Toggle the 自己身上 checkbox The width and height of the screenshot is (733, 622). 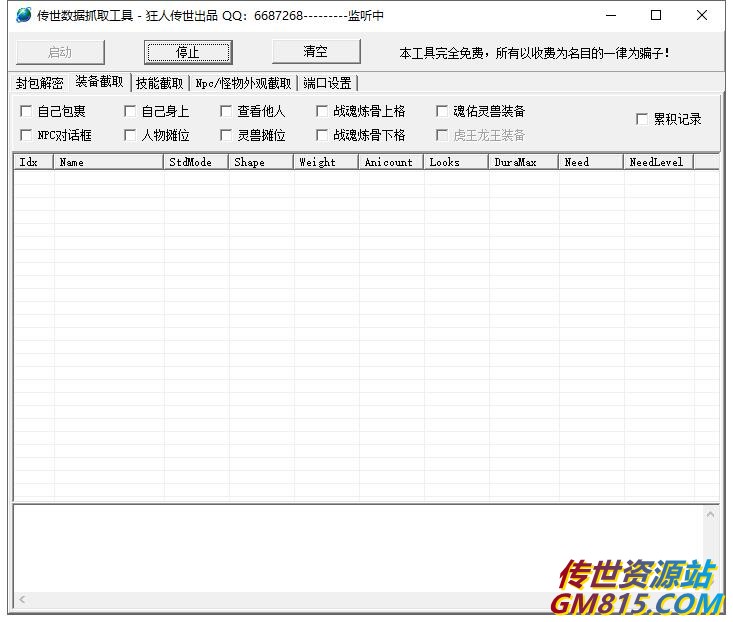[x=130, y=111]
